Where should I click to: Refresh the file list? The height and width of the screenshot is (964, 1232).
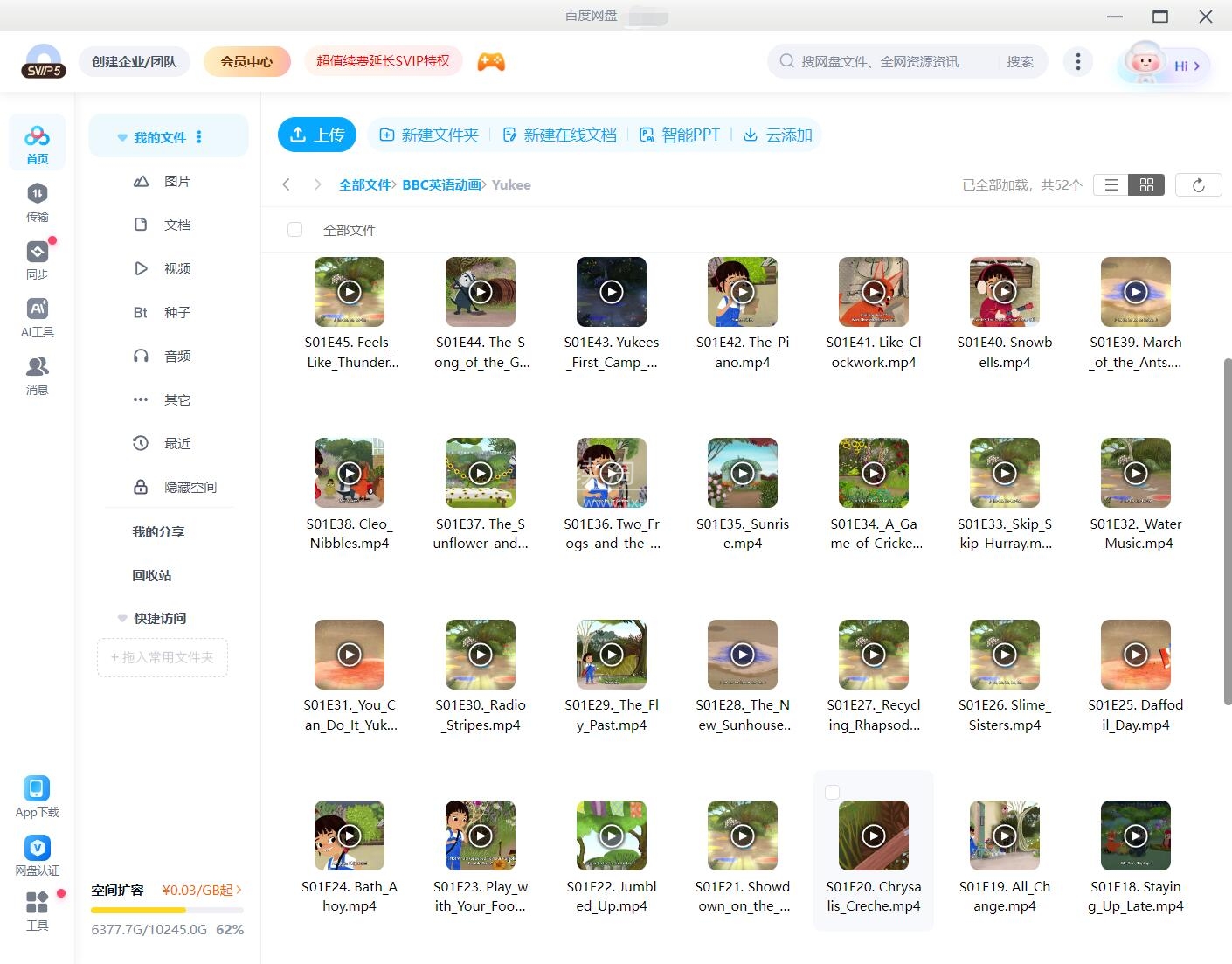point(1198,184)
